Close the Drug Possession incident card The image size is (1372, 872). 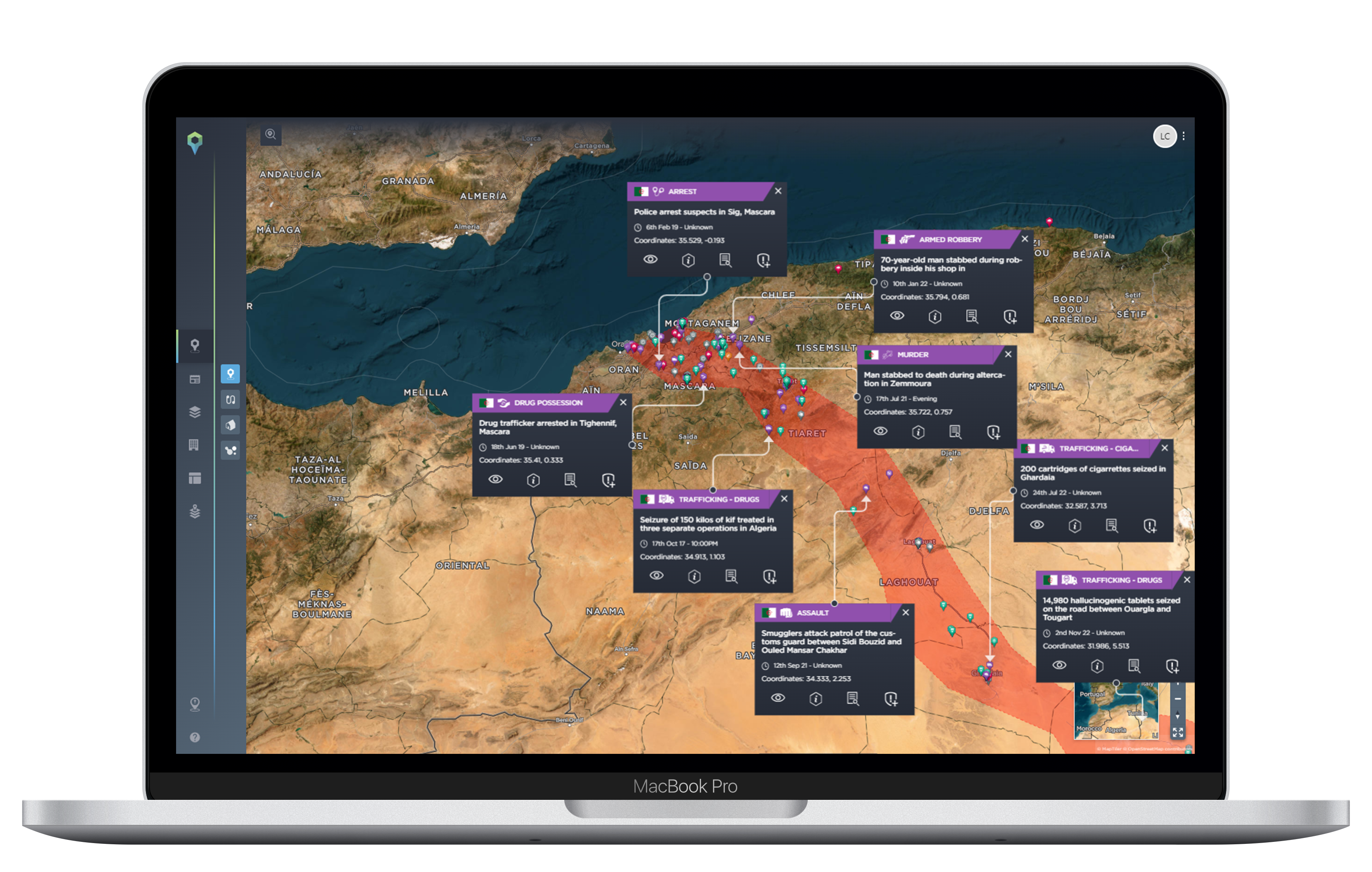pyautogui.click(x=623, y=402)
